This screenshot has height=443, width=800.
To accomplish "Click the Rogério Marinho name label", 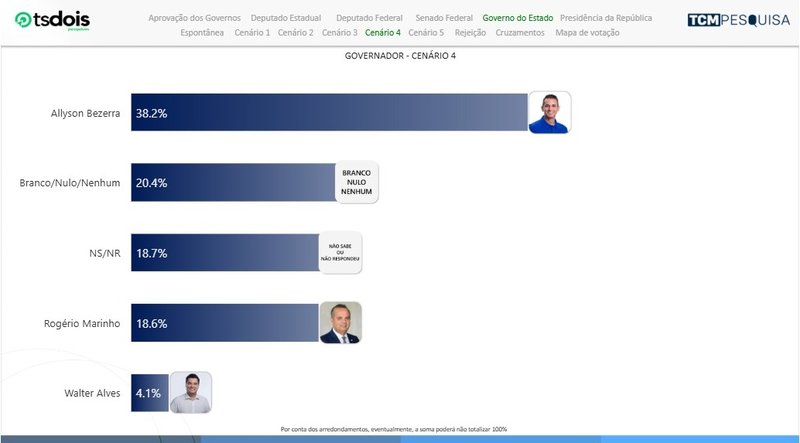I will pos(82,324).
